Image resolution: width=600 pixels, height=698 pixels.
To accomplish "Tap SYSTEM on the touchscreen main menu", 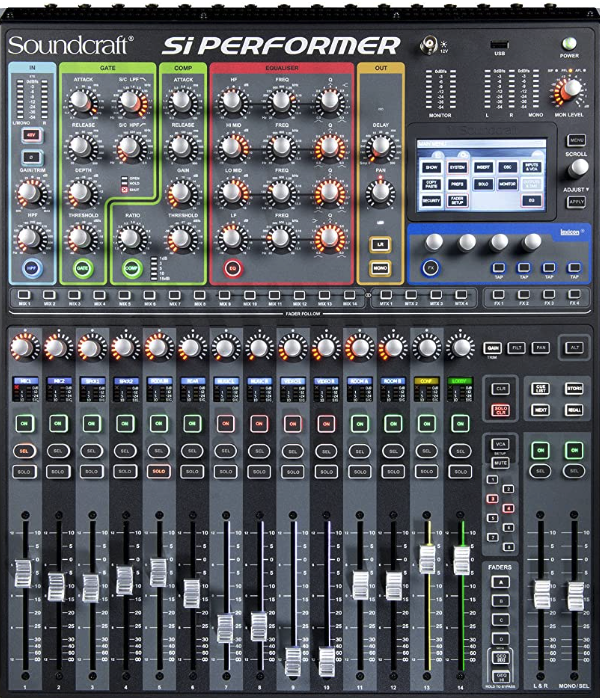I will [457, 167].
